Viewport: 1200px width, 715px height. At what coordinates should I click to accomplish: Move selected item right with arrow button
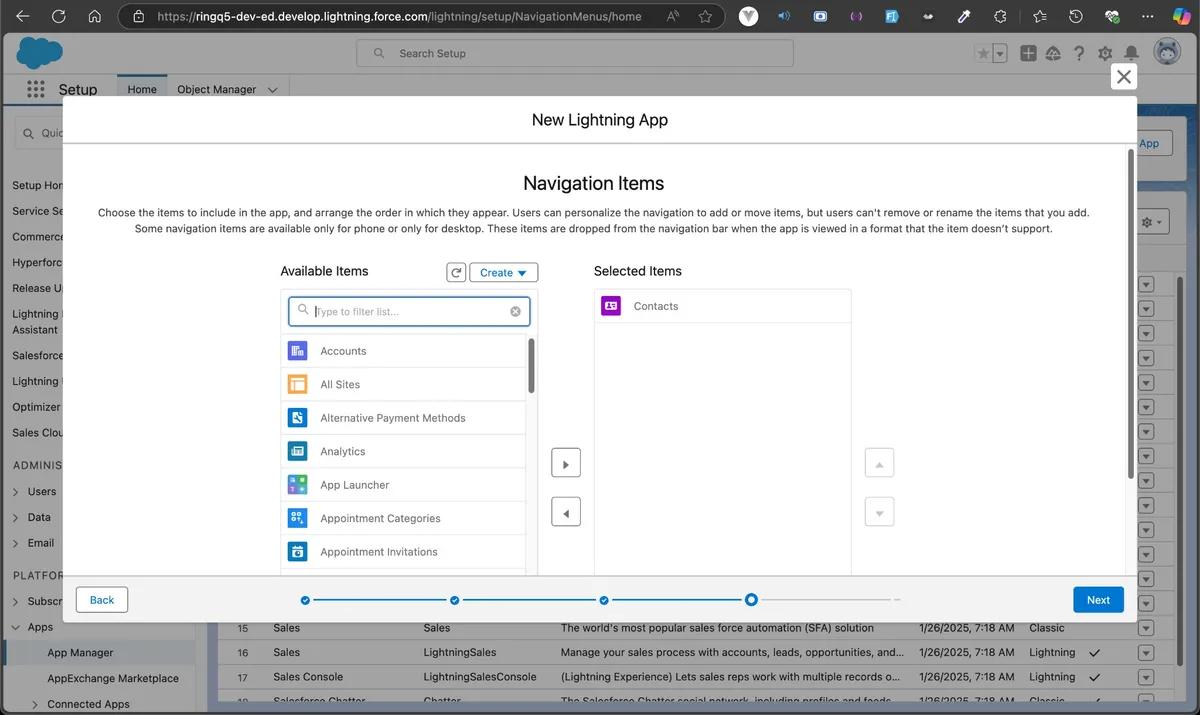[566, 463]
